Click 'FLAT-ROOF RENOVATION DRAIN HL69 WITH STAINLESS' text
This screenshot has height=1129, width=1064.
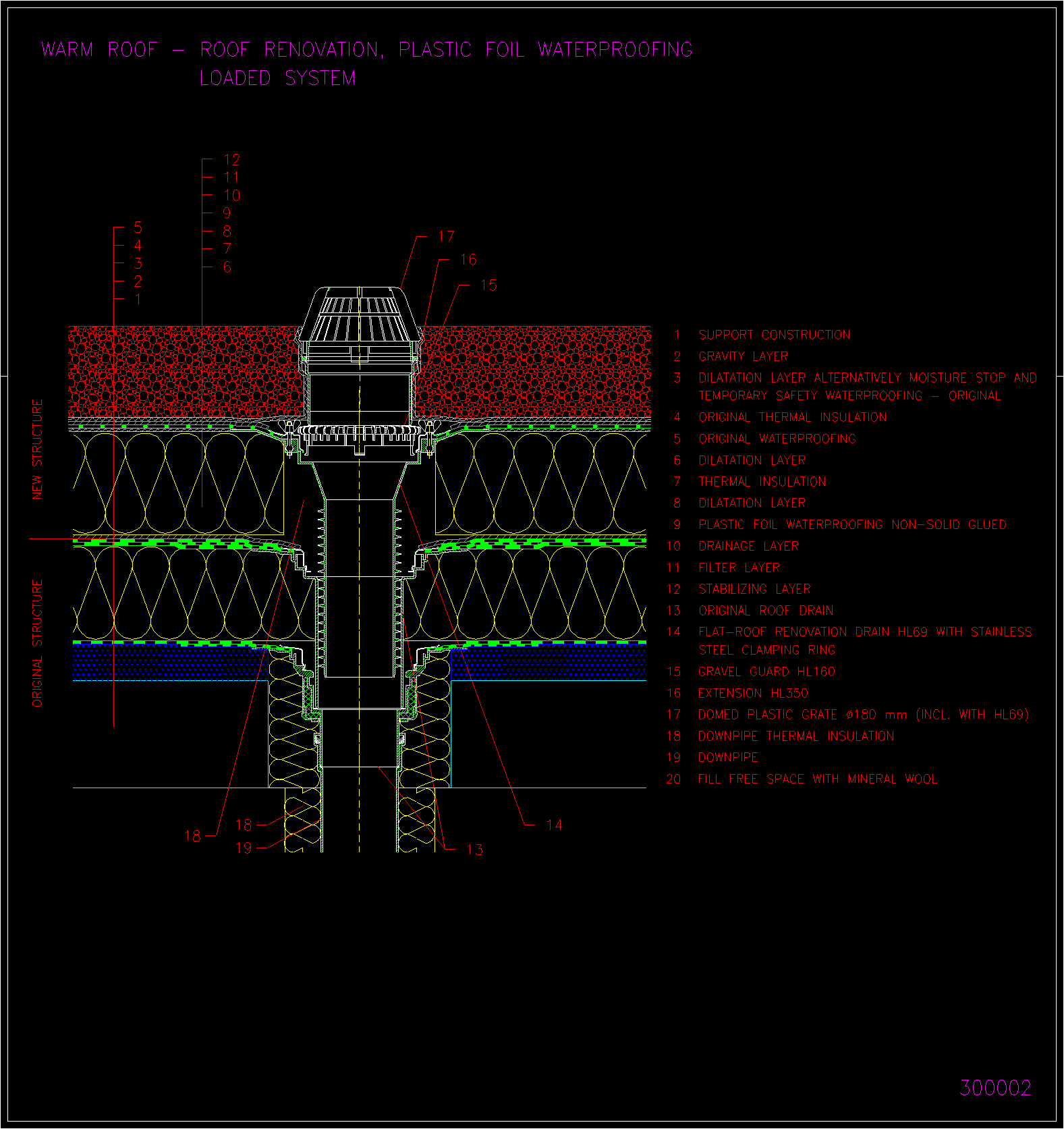click(x=865, y=632)
